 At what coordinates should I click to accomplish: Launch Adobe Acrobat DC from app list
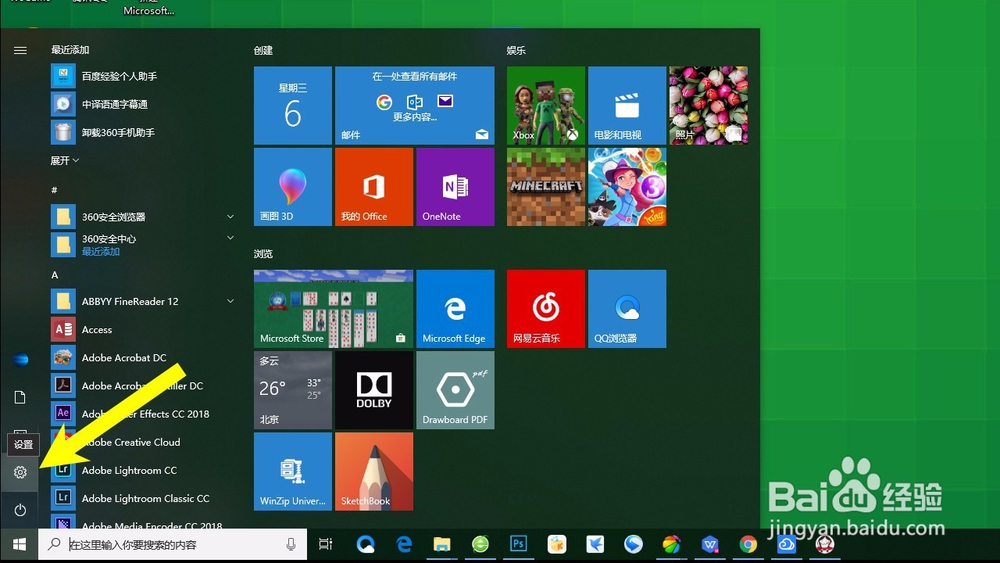pos(143,358)
